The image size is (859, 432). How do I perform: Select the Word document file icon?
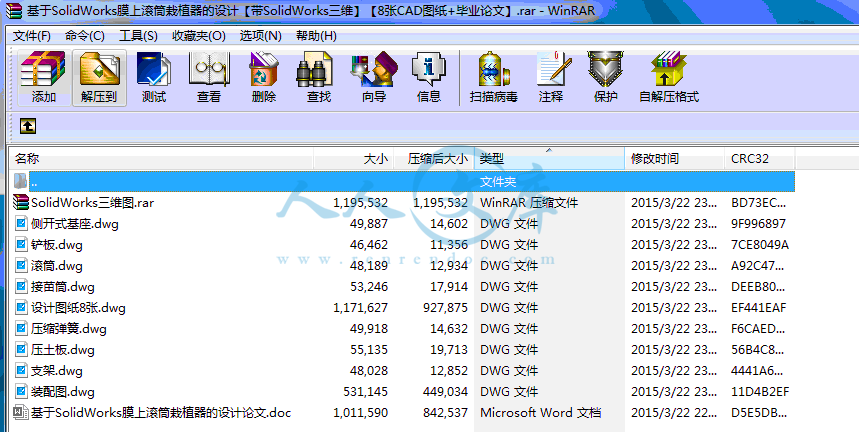[x=21, y=412]
